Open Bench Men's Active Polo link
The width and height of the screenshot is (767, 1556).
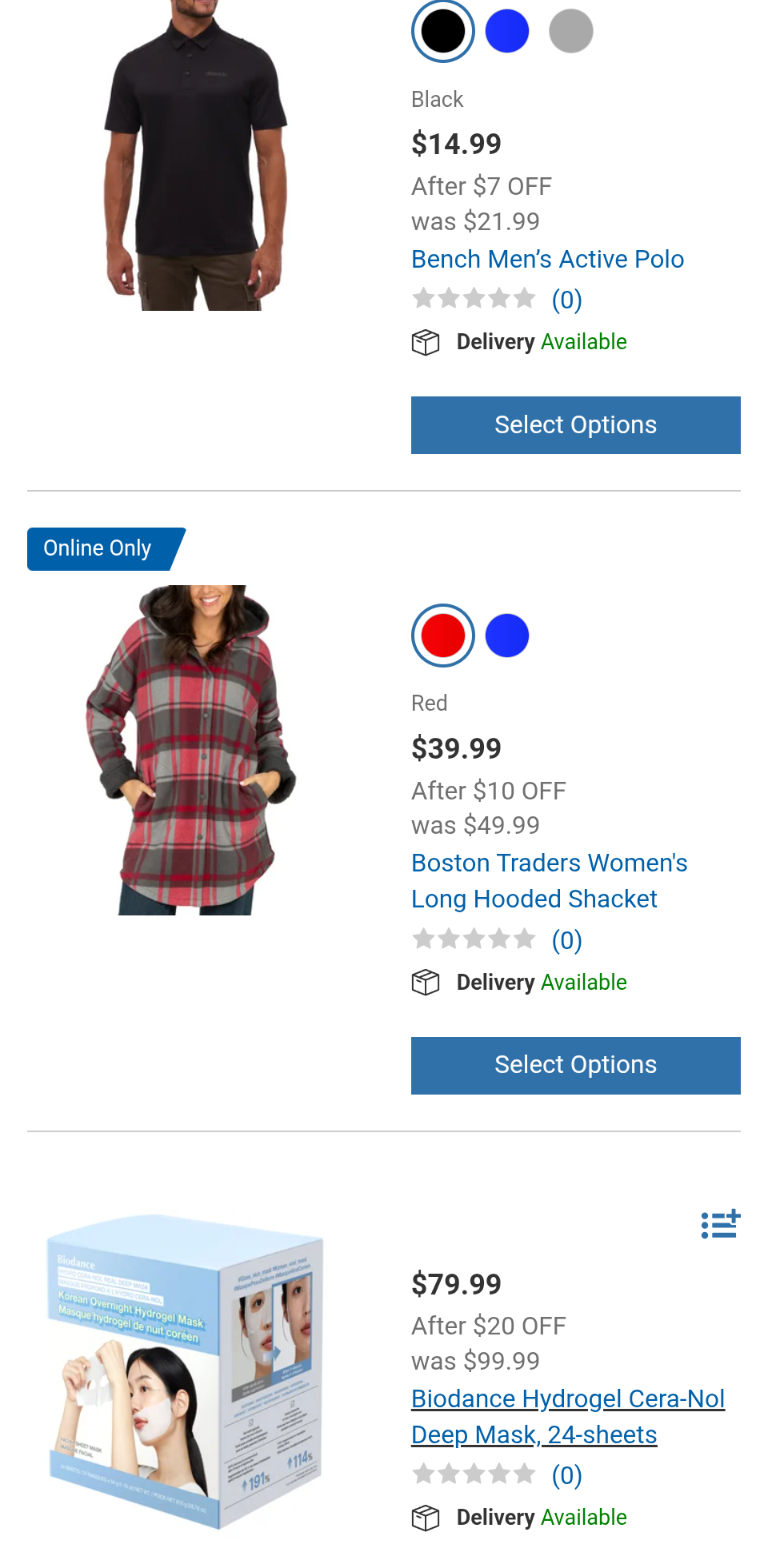pos(548,259)
